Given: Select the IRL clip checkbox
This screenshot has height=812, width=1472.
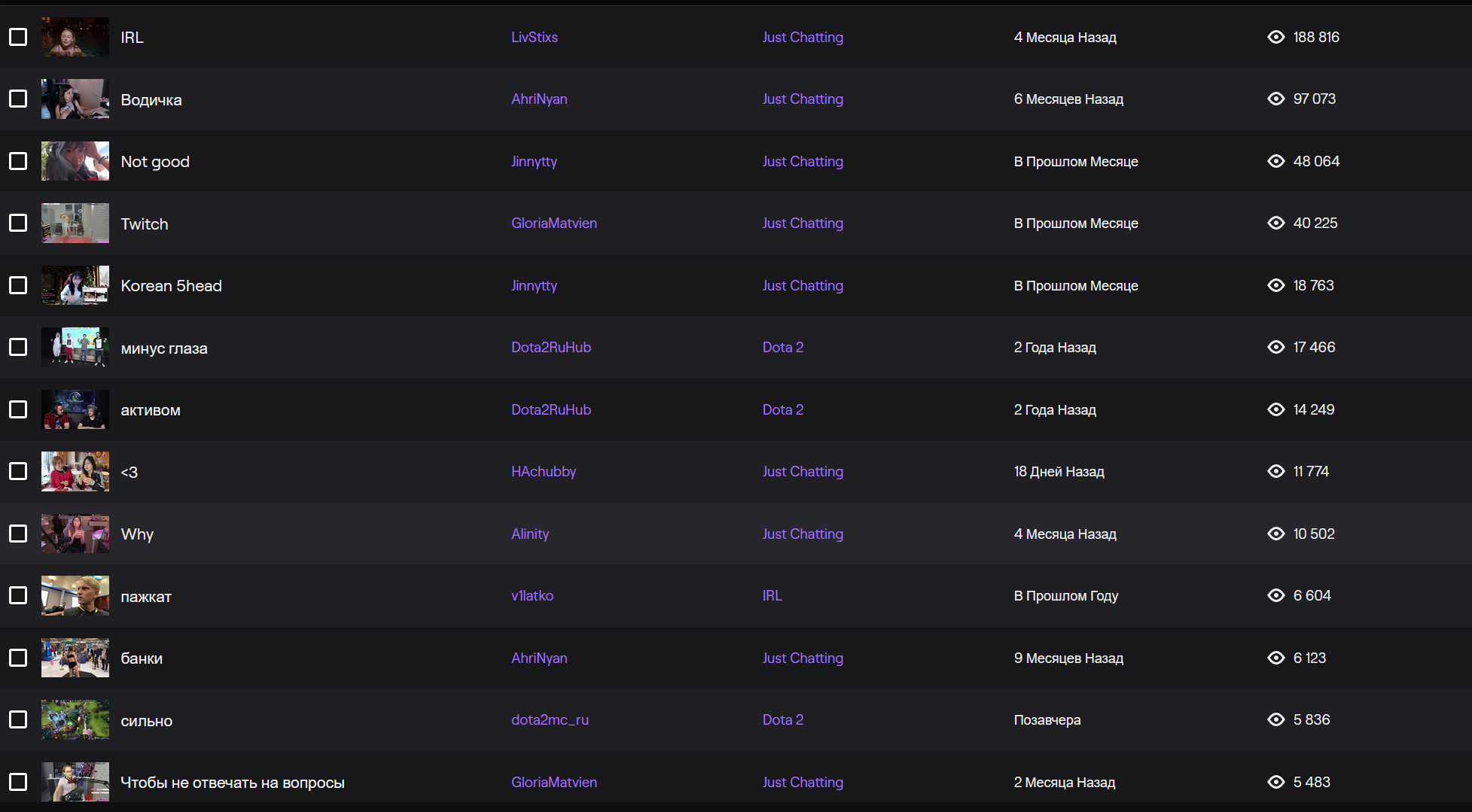Looking at the screenshot, I should (18, 37).
